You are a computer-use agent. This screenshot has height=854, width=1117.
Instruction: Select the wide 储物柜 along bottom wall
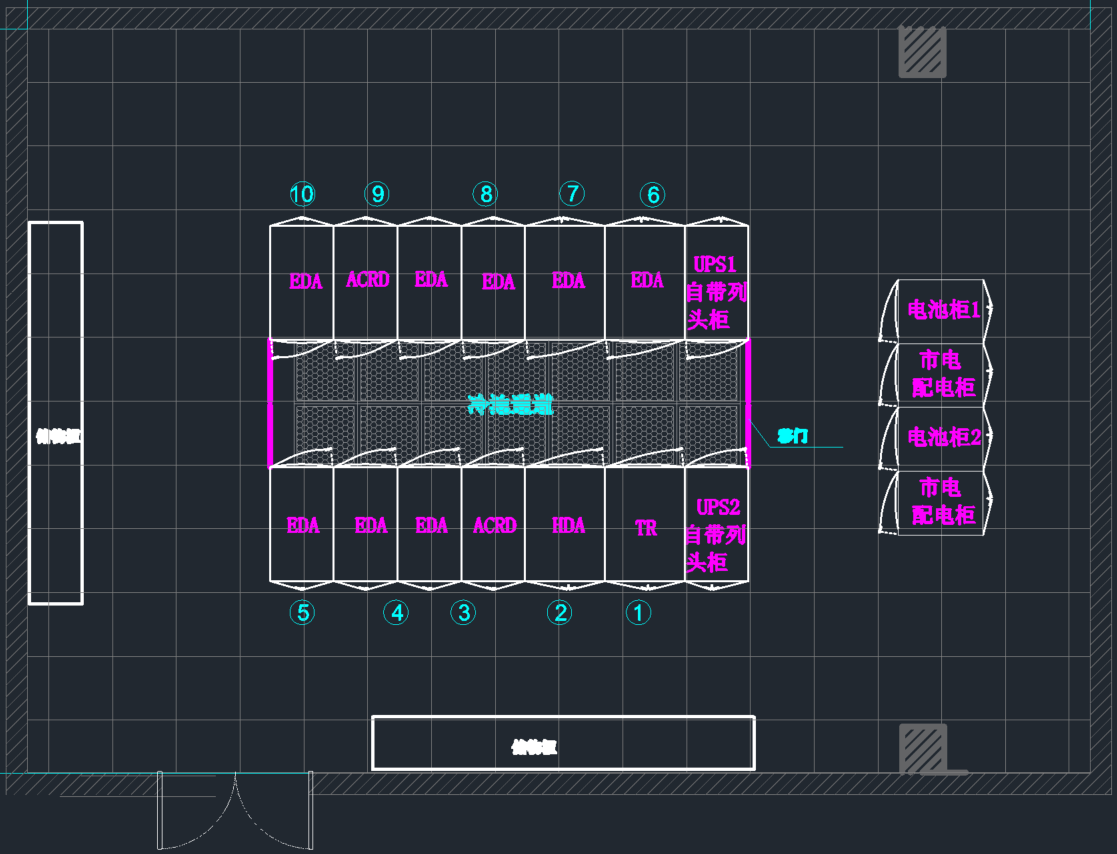tap(563, 745)
